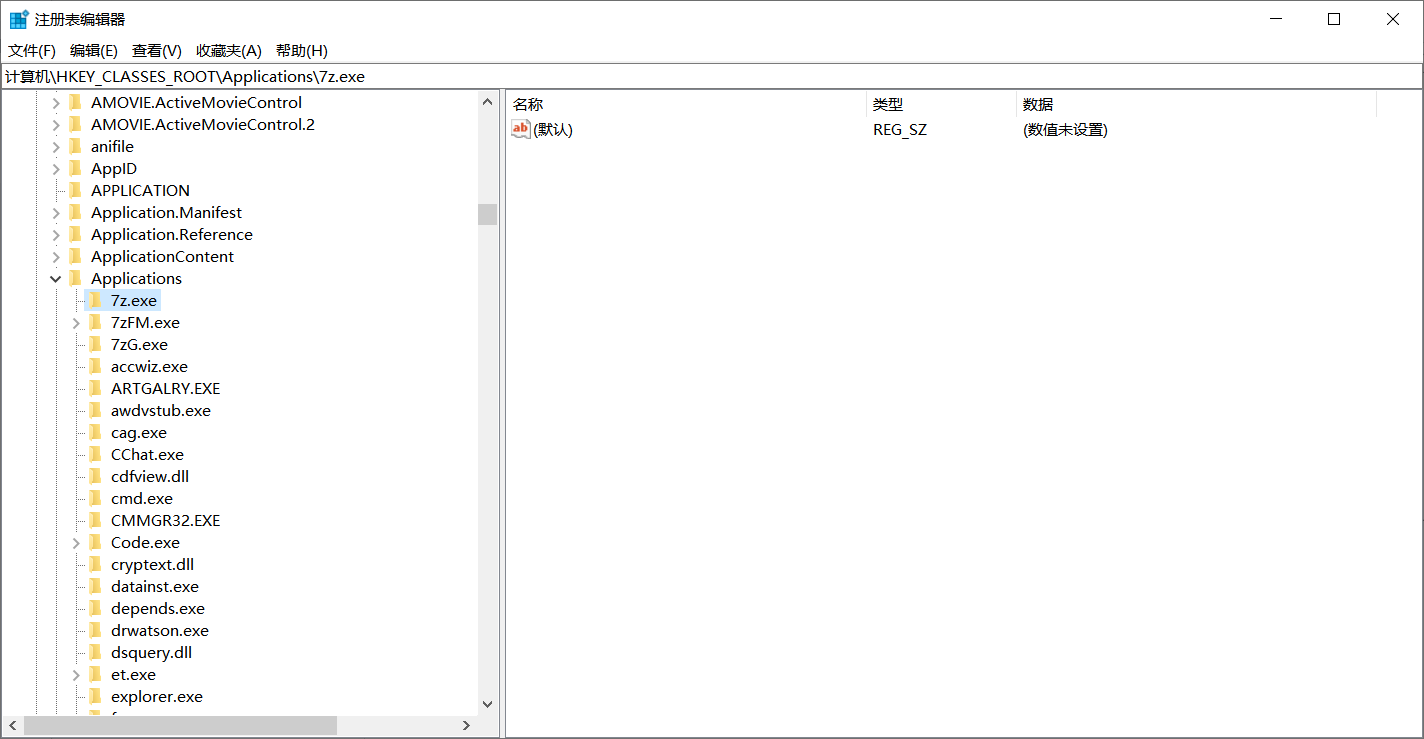Click the folder icon next to cmd.exe
The width and height of the screenshot is (1424, 739).
[95, 498]
